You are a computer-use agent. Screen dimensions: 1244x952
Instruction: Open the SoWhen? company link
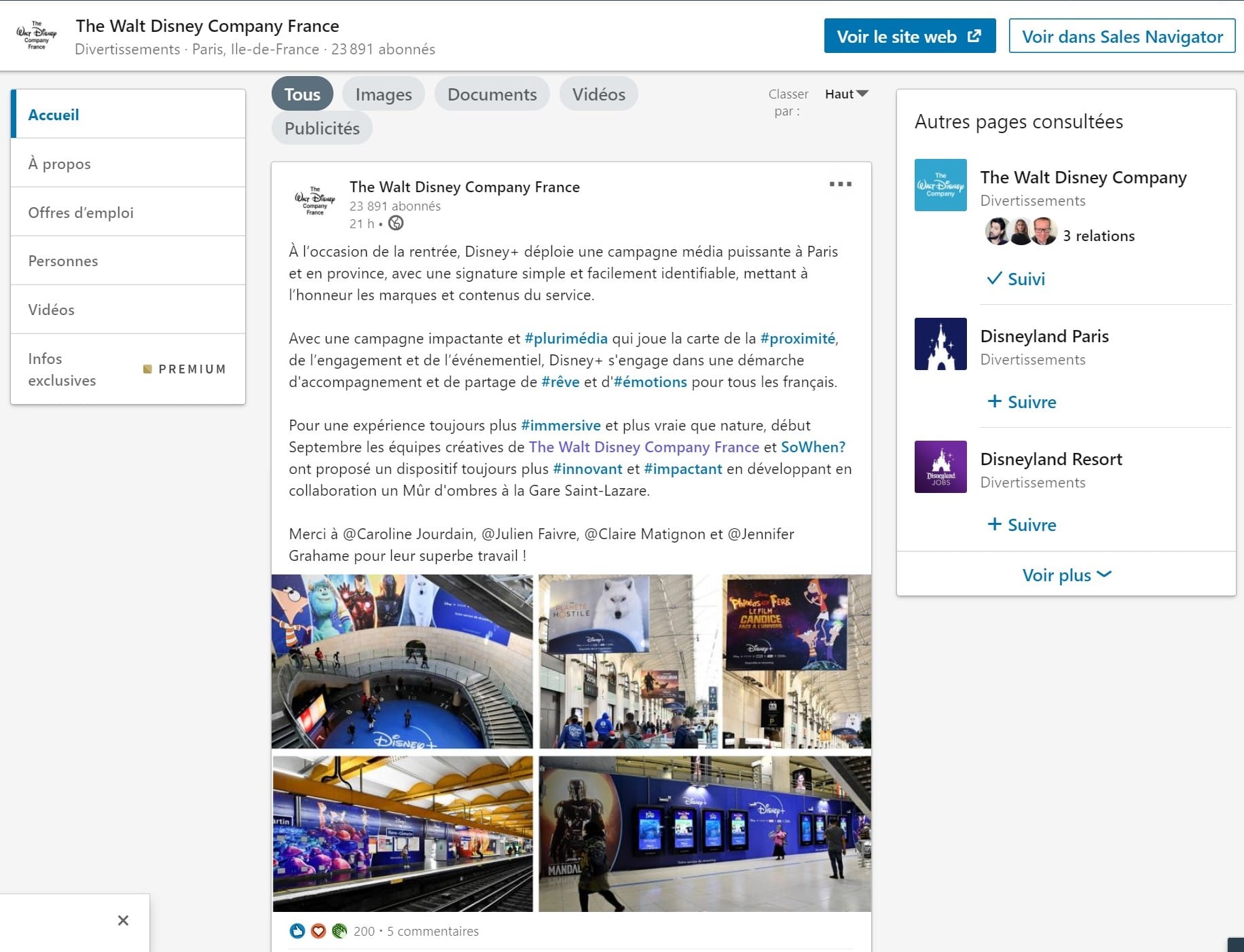(x=813, y=447)
